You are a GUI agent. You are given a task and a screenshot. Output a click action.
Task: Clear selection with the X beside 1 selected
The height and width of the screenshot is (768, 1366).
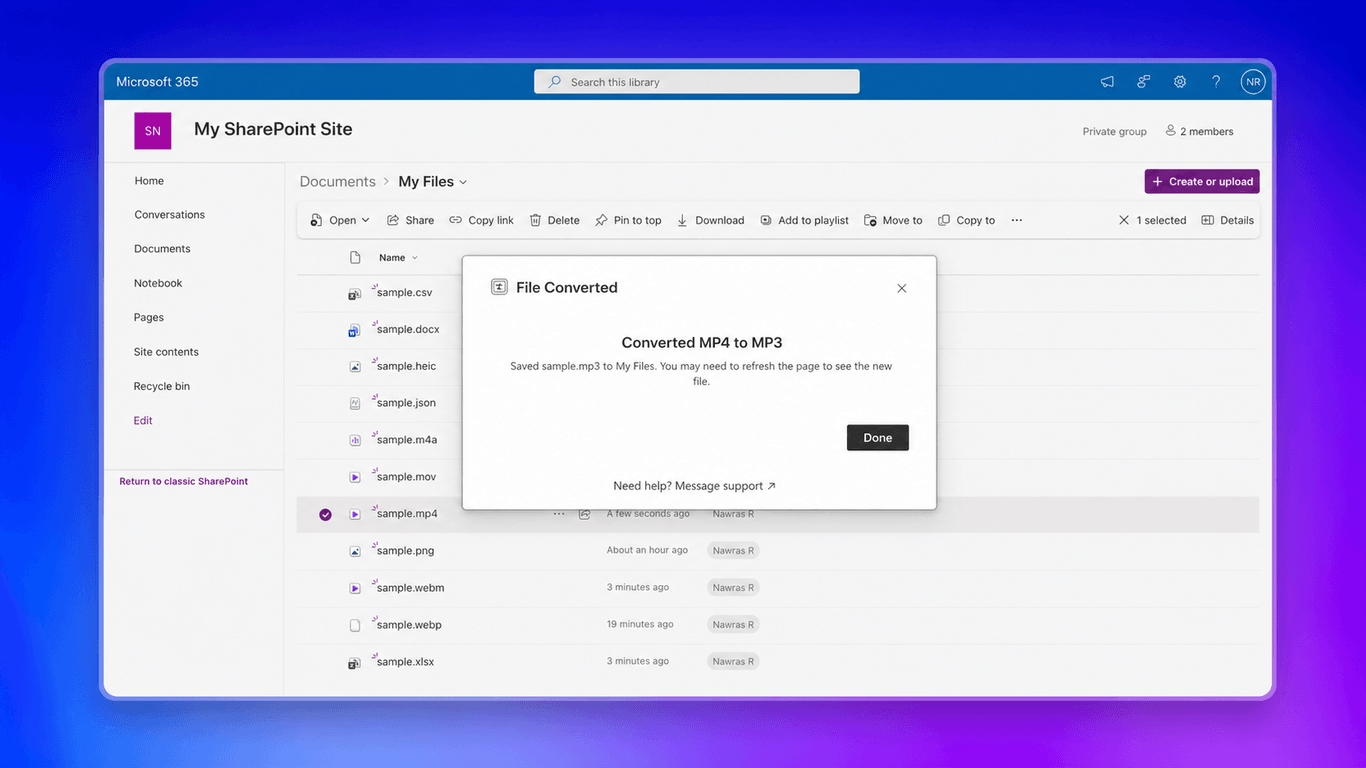1124,220
